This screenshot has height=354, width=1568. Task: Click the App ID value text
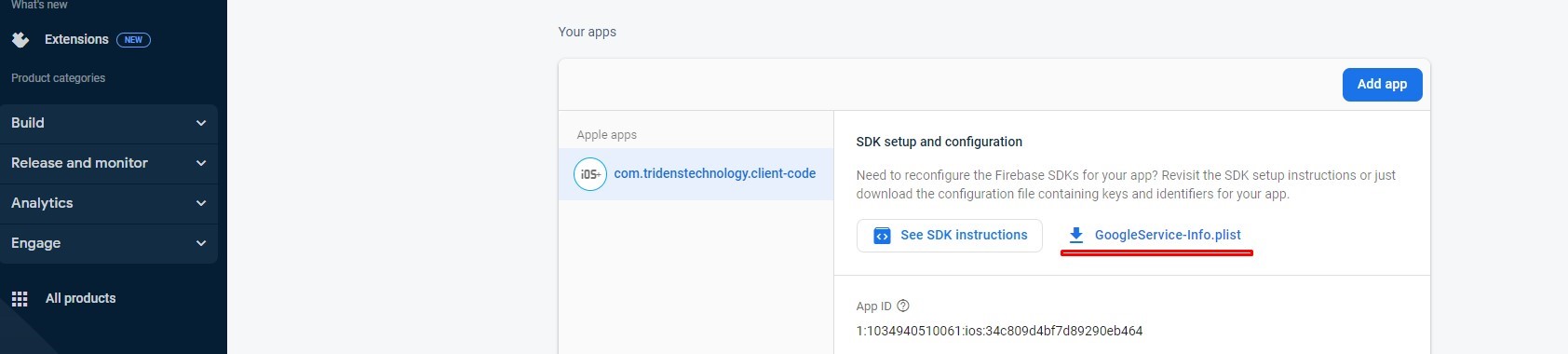pos(999,331)
